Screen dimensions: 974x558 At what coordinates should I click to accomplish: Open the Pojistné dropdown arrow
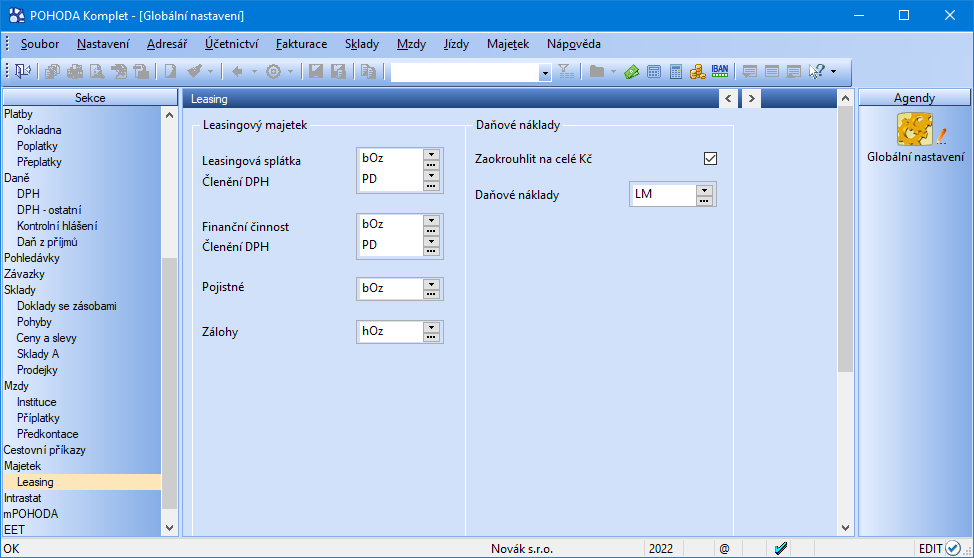coord(431,284)
